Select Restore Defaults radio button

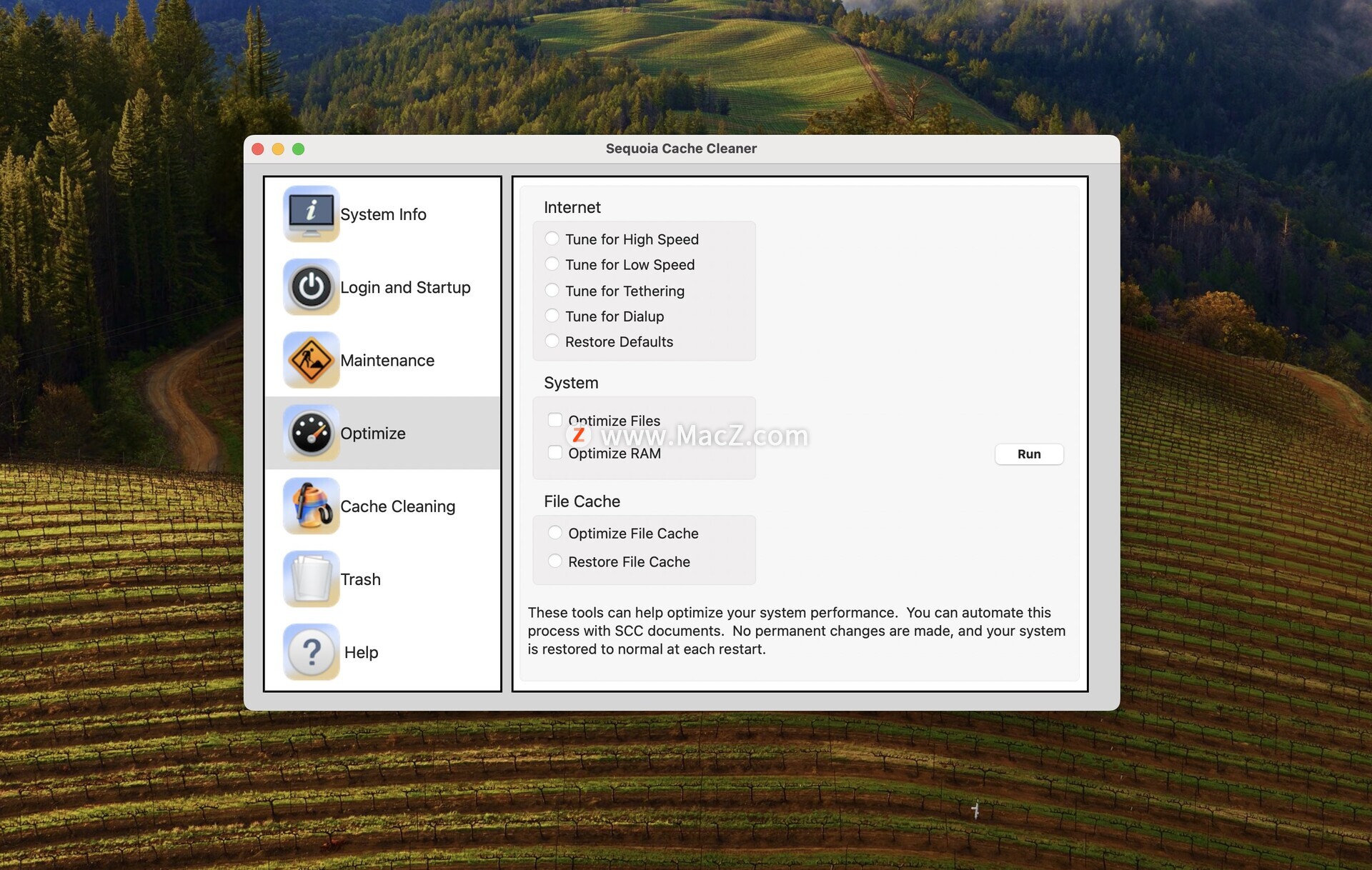coord(552,341)
